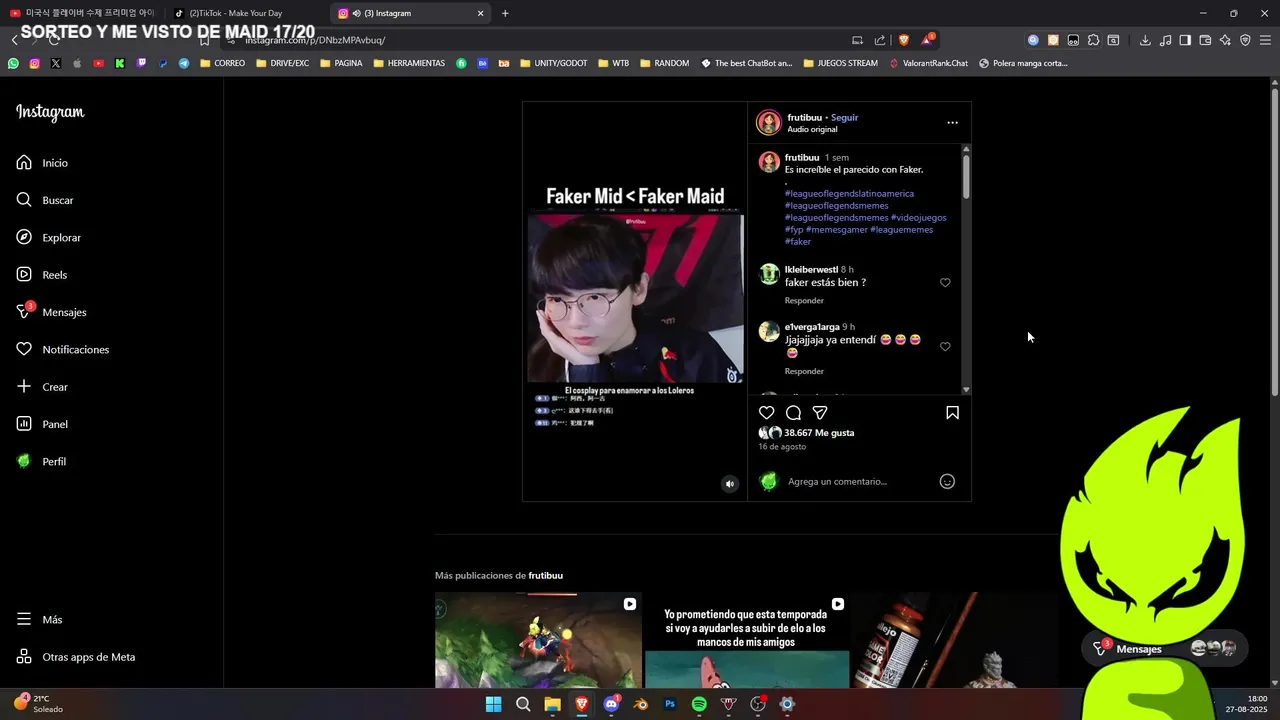The image size is (1280, 720).
Task: Open the JUEGOS STREAM bookmarks folder
Action: [x=840, y=63]
